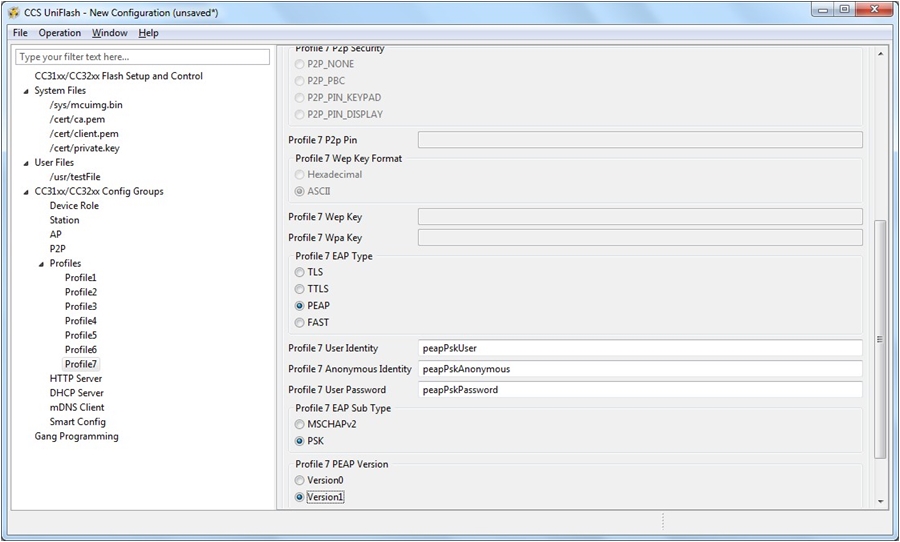The height and width of the screenshot is (542, 900).
Task: Select /cert/client.pem file entry
Action: (84, 134)
